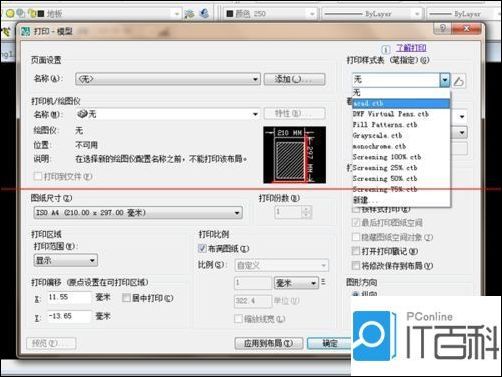Image resolution: width=502 pixels, height=377 pixels.
Task: Select monochrome.ctb plot style
Action: click(401, 146)
